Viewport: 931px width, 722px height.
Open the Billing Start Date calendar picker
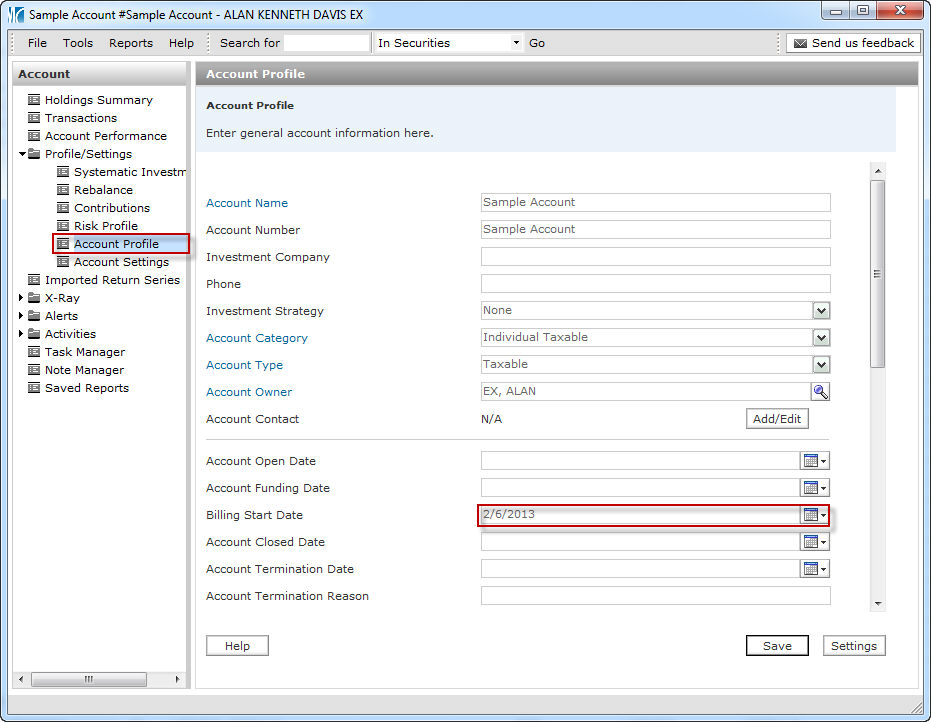(814, 515)
